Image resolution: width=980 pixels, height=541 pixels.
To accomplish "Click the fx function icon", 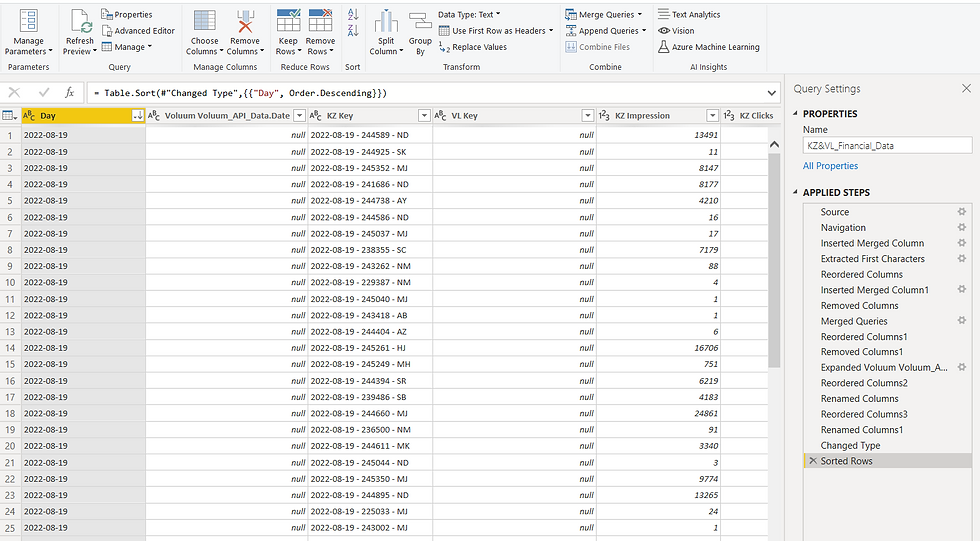I will [x=70, y=92].
